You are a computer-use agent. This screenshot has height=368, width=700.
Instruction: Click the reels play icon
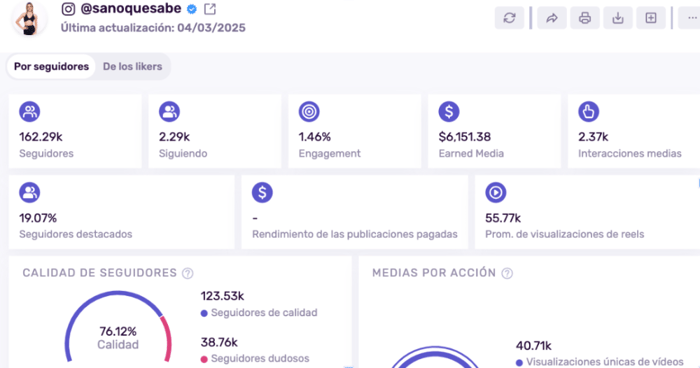click(496, 192)
